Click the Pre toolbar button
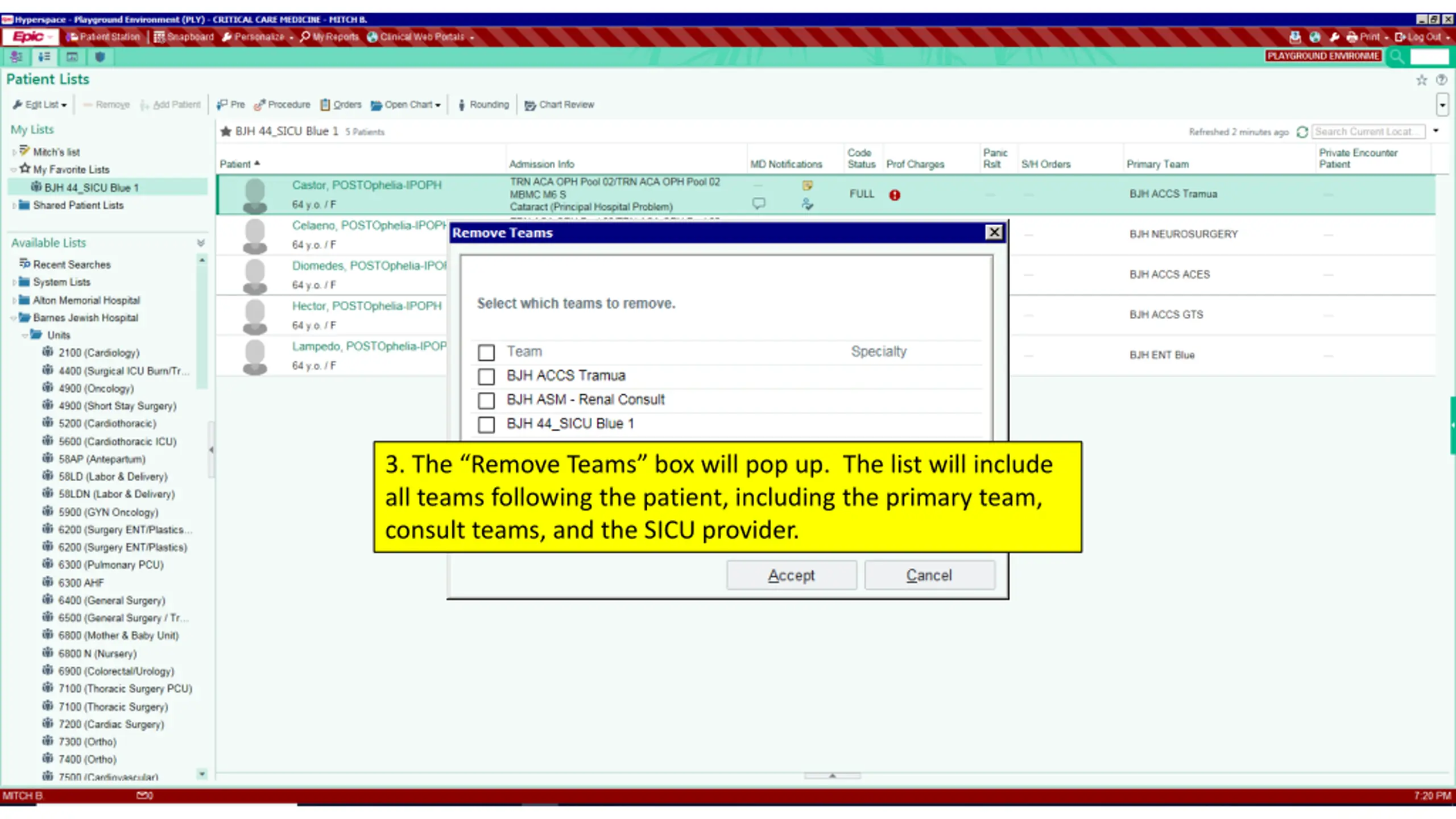The width and height of the screenshot is (1456, 819). [231, 105]
